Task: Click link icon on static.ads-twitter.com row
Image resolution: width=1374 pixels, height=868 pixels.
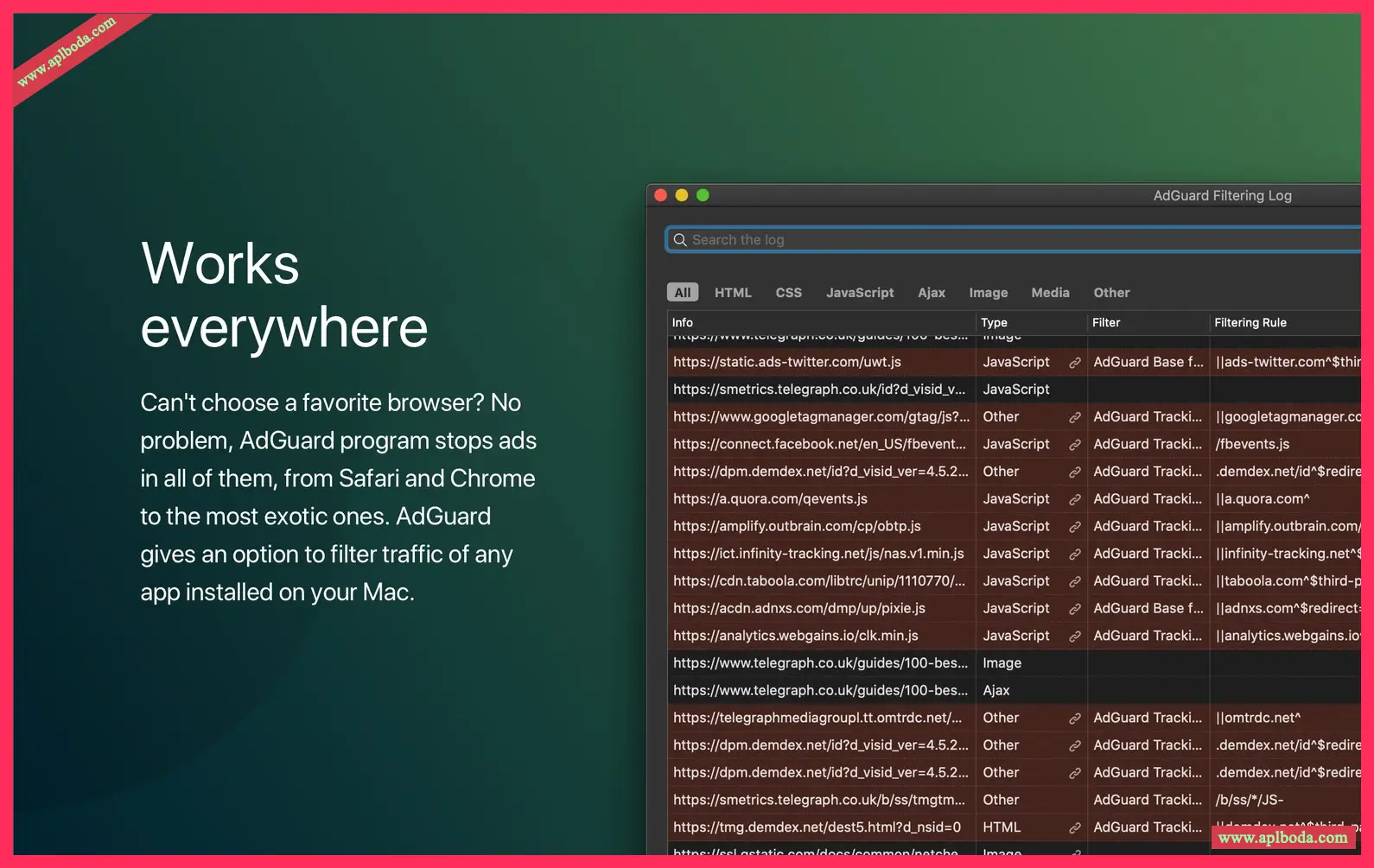Action: 1074,363
